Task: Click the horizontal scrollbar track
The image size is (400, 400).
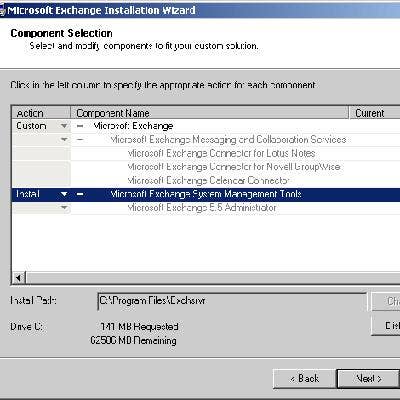Action: tap(213, 277)
